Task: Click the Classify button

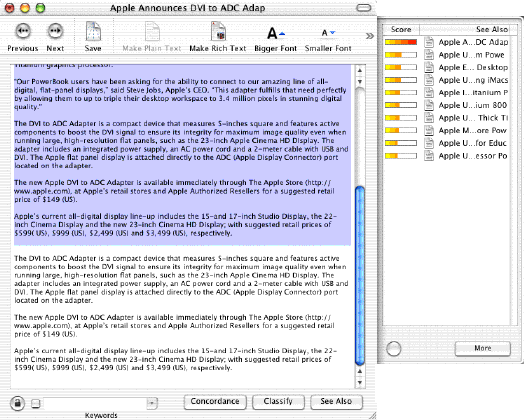Action: click(x=278, y=402)
